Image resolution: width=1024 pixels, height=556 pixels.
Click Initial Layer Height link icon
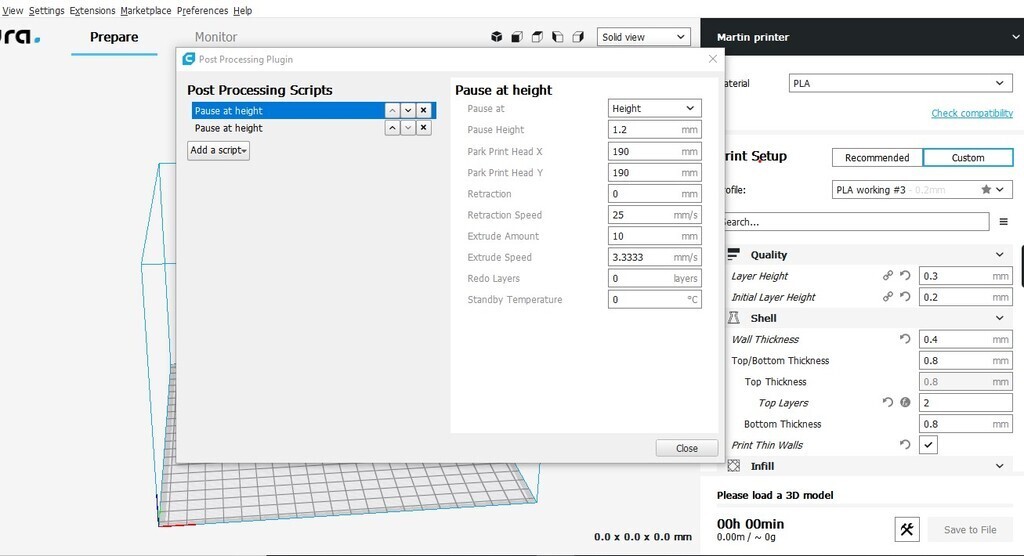pos(888,297)
